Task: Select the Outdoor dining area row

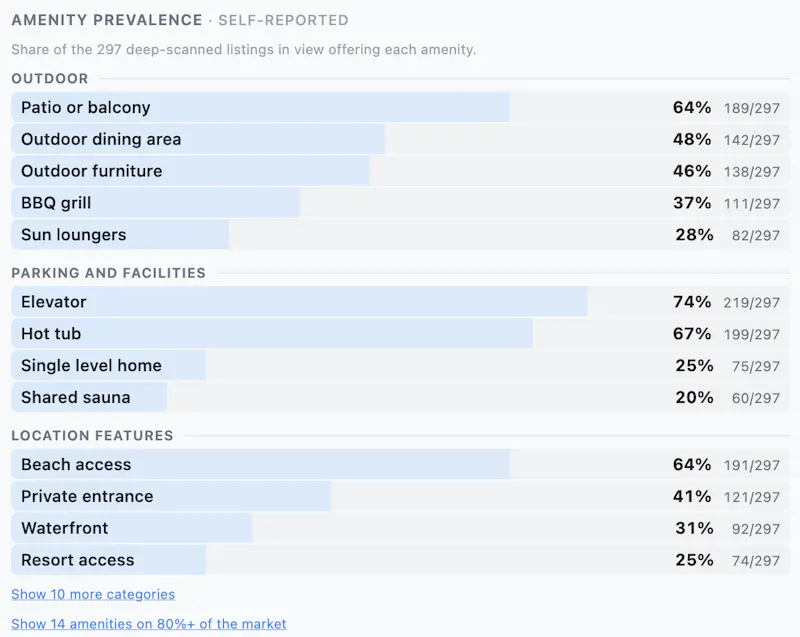Action: click(401, 139)
